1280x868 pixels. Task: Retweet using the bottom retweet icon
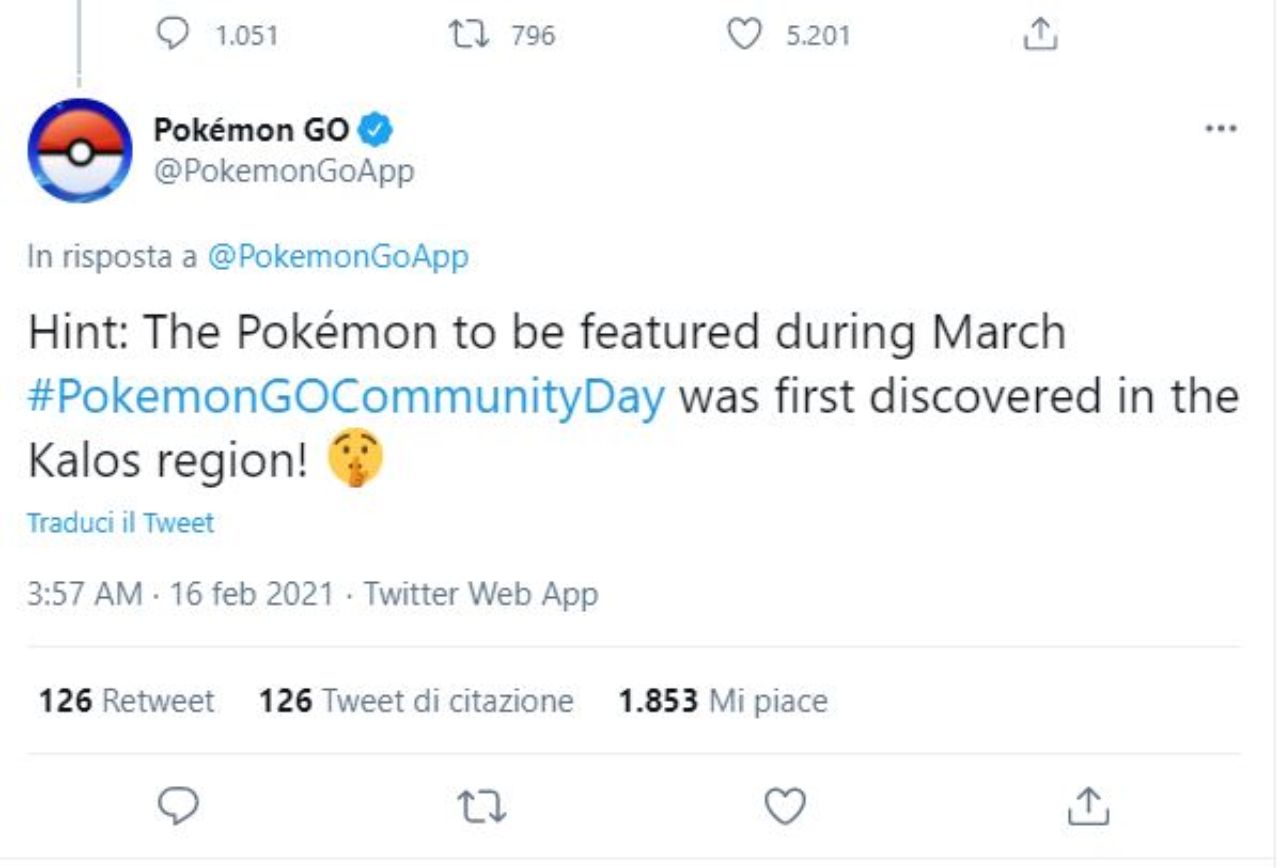click(483, 805)
